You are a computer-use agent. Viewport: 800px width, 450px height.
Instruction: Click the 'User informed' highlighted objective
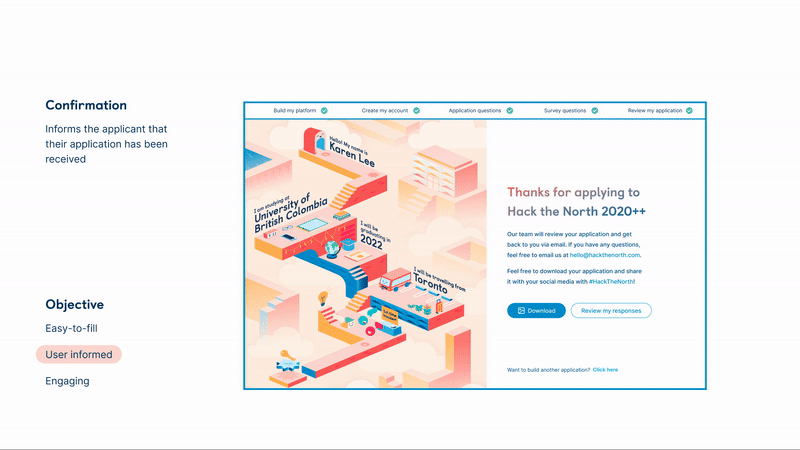click(79, 354)
